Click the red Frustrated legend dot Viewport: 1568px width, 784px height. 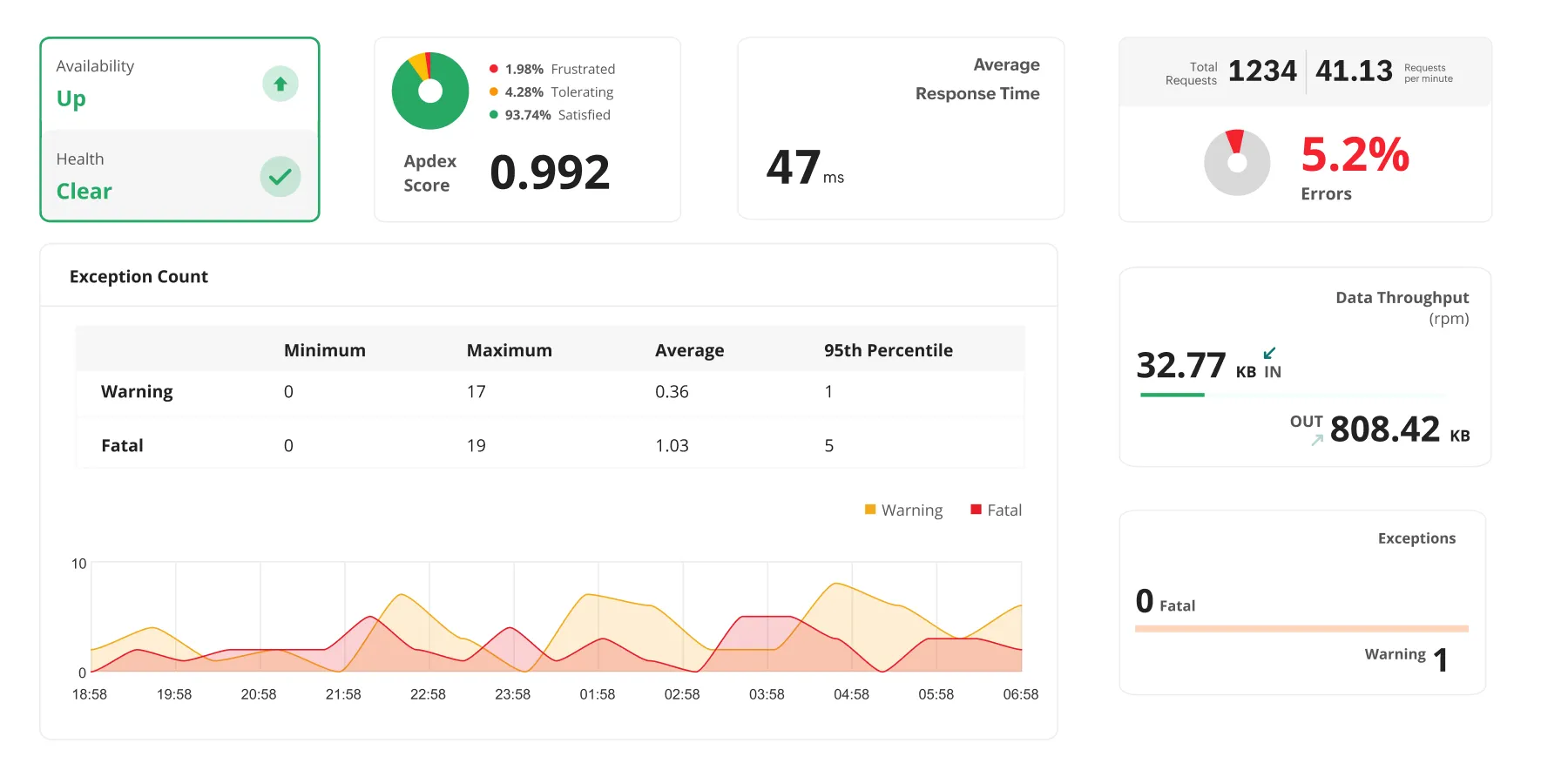tap(493, 67)
